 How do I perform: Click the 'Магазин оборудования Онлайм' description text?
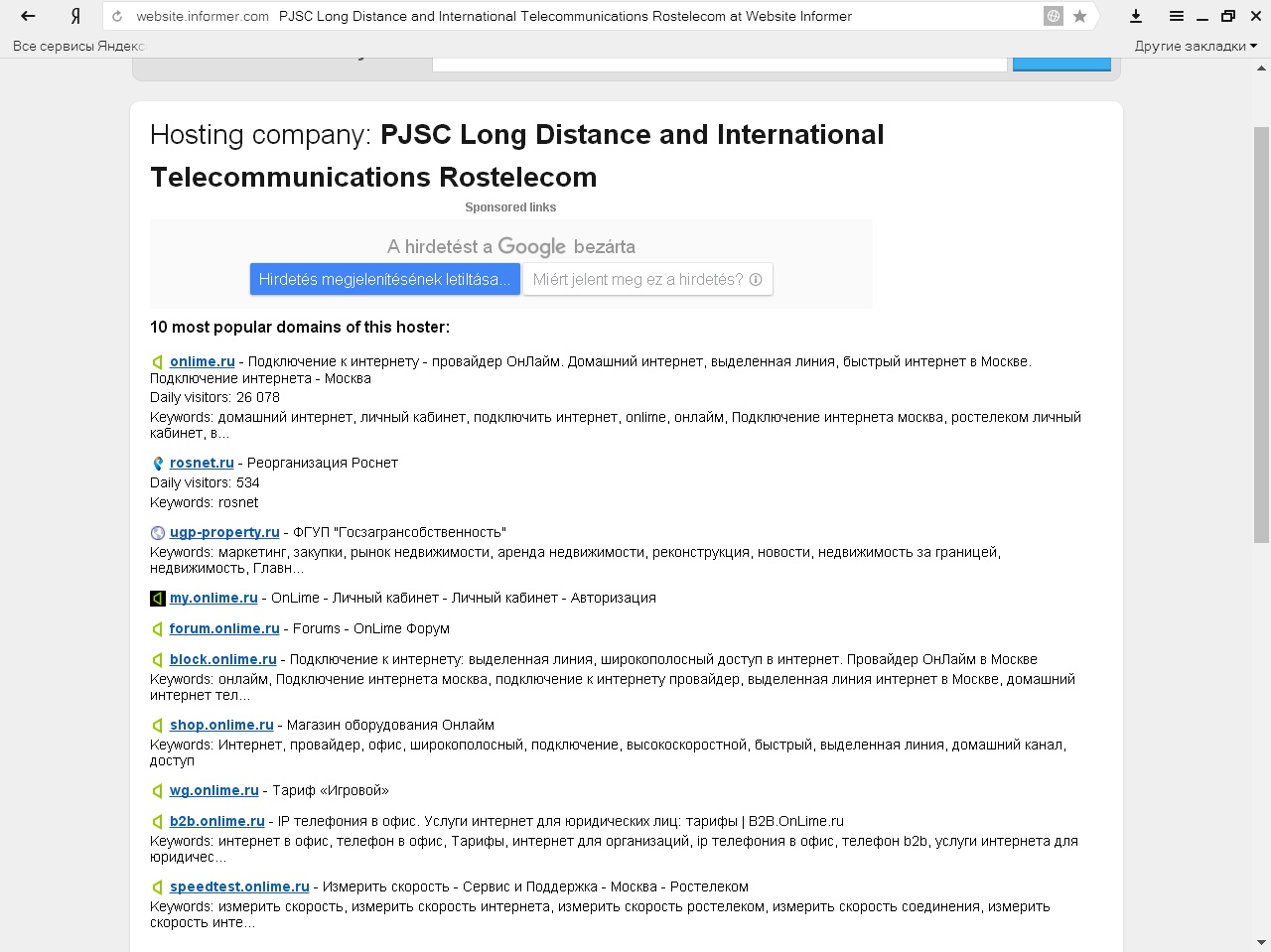coord(392,725)
